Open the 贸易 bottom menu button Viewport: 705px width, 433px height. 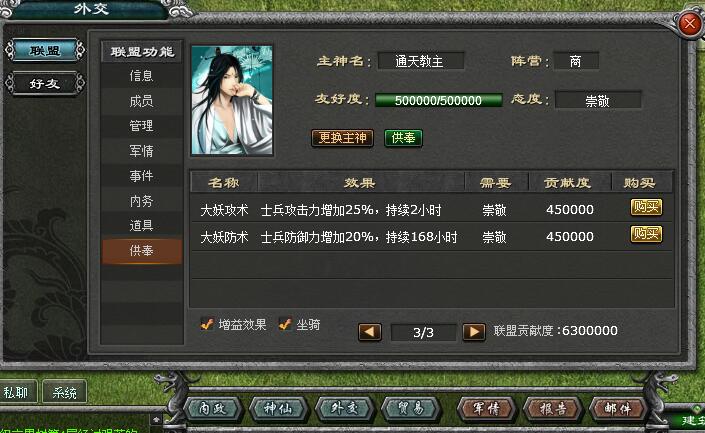tap(411, 408)
